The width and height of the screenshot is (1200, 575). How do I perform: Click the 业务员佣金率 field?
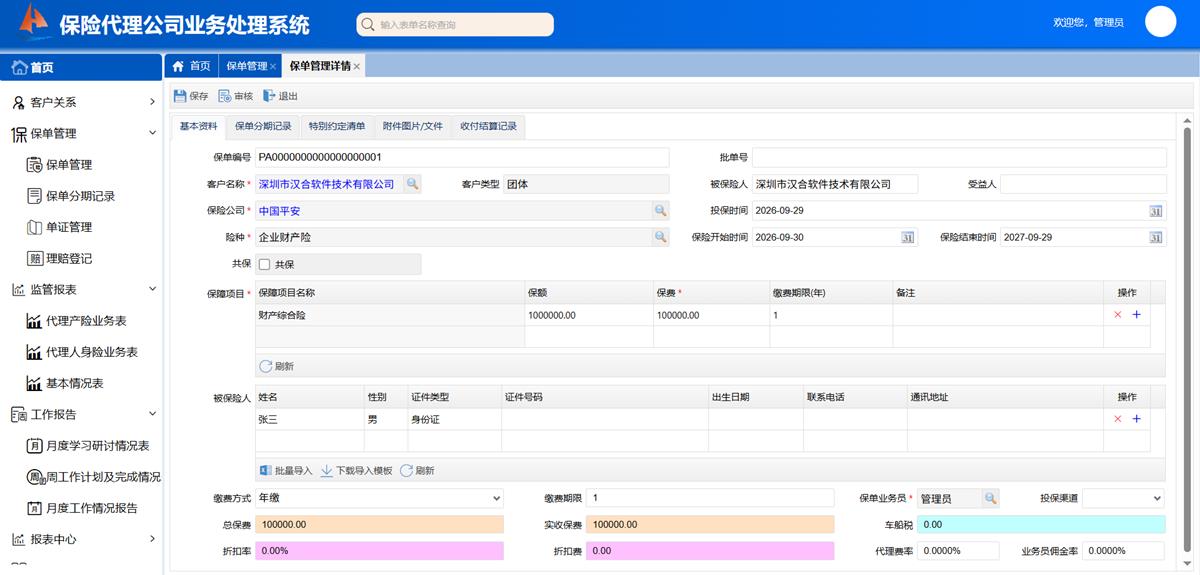(1124, 551)
